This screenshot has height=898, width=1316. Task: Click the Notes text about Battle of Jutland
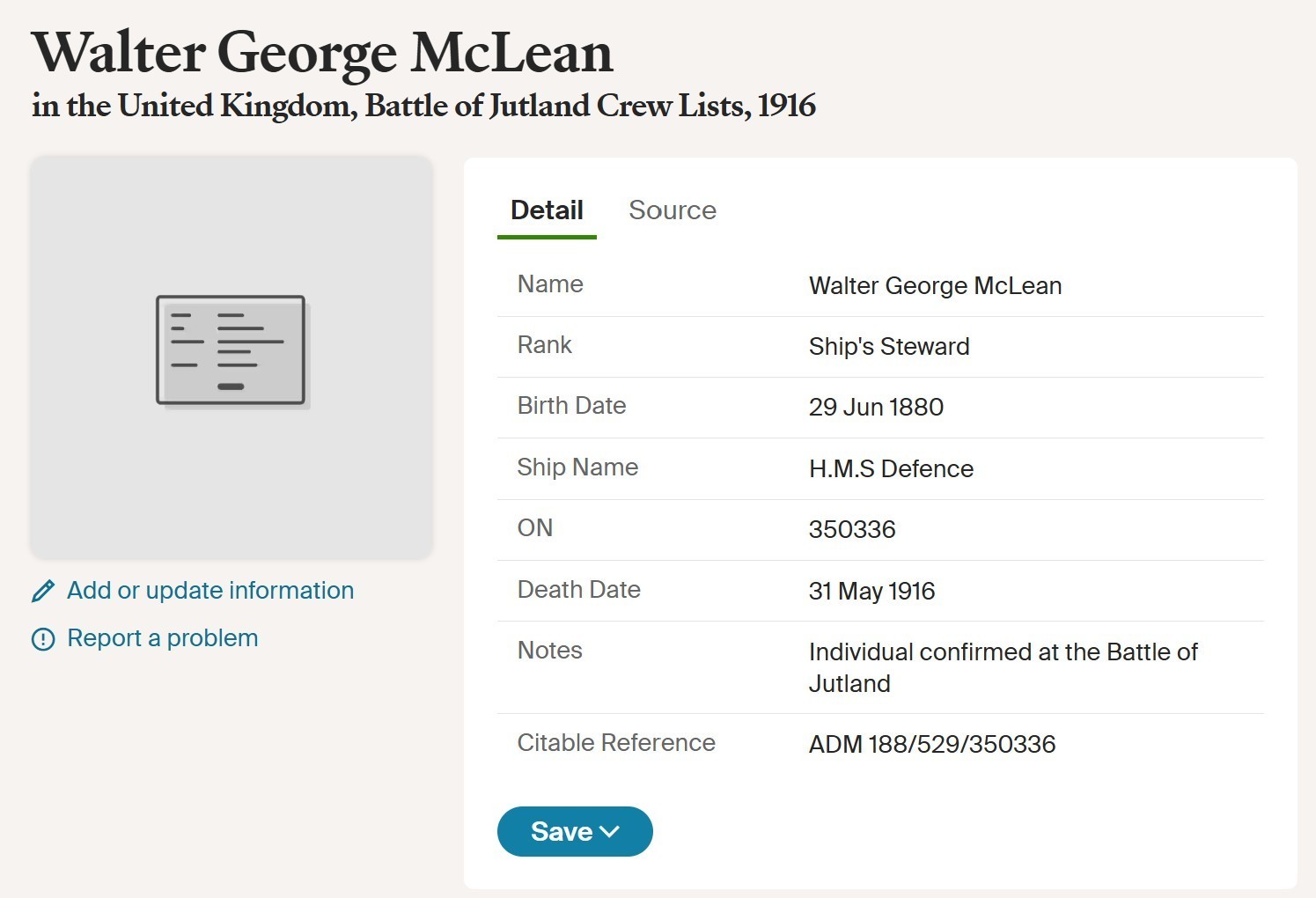[x=1003, y=667]
